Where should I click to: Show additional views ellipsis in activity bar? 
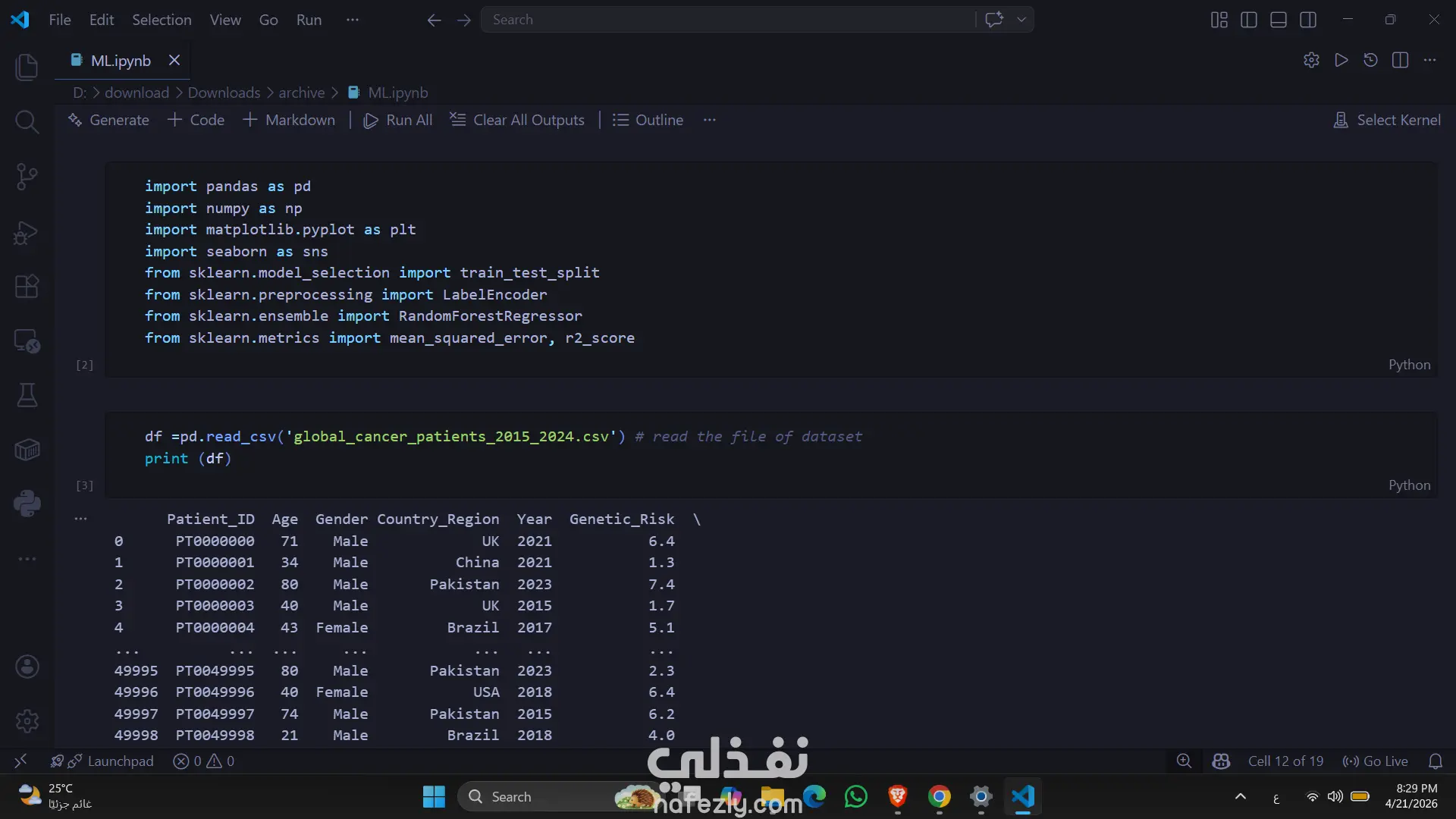coord(27,559)
